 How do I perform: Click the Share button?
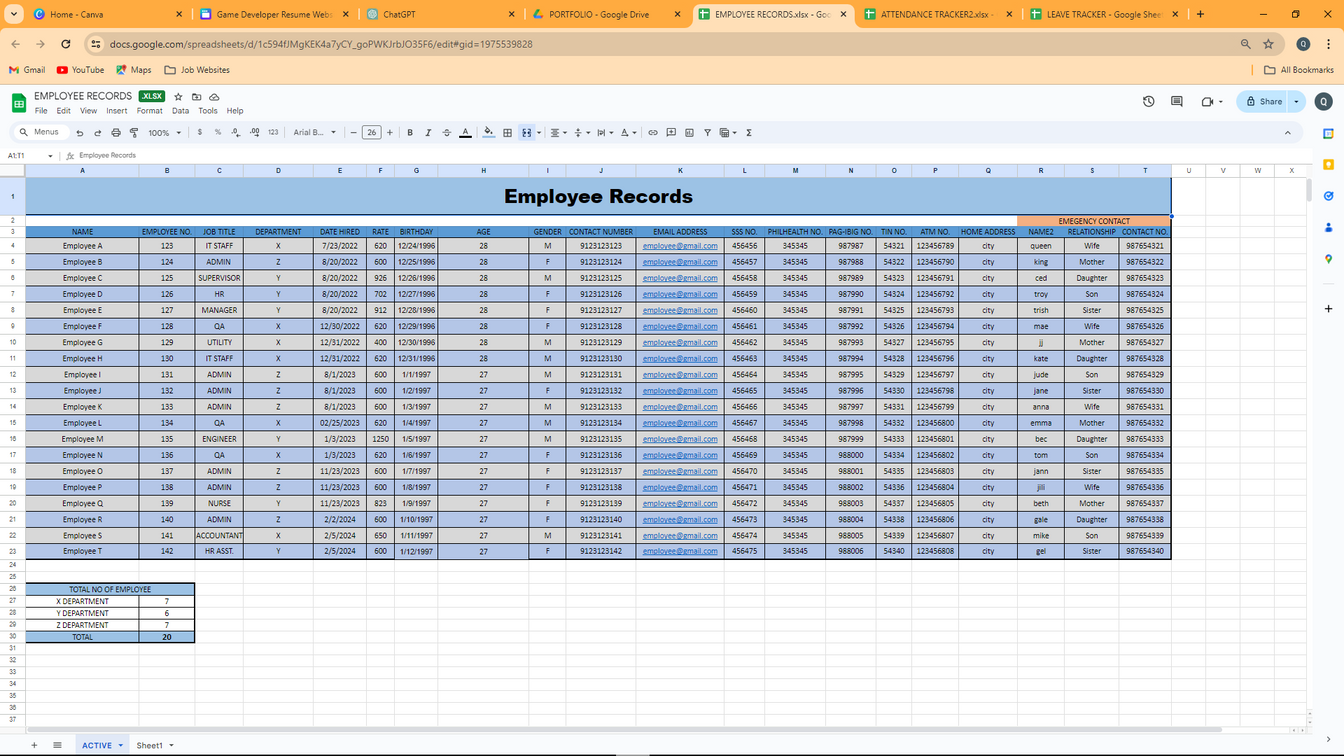1263,102
